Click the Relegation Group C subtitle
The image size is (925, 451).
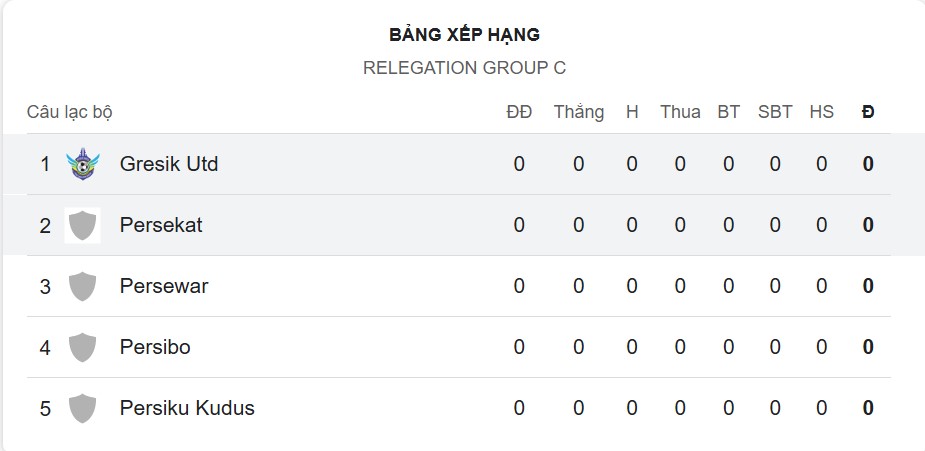click(x=464, y=68)
